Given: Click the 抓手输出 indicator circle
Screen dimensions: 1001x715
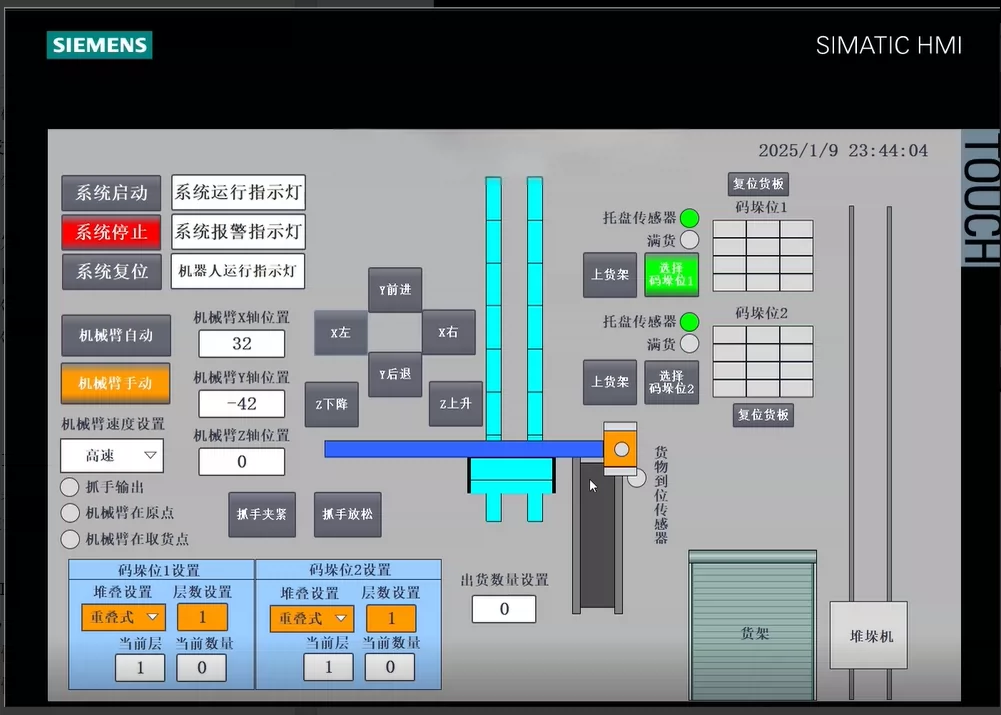Looking at the screenshot, I should (70, 487).
